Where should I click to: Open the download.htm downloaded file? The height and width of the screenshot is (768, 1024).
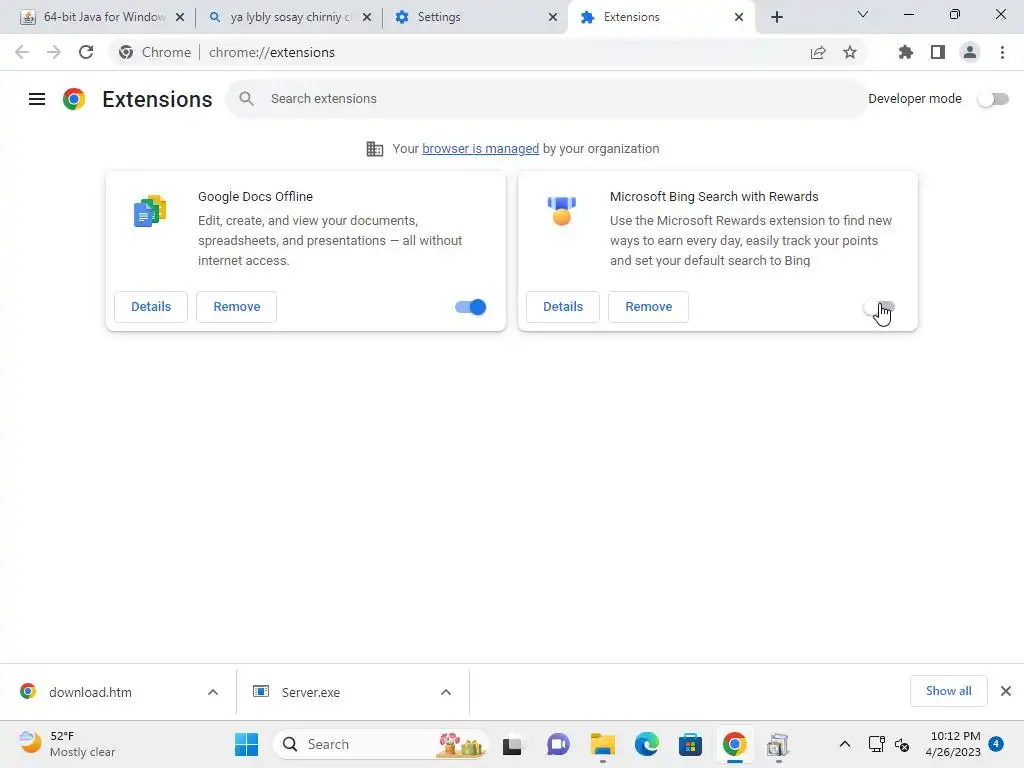(90, 692)
